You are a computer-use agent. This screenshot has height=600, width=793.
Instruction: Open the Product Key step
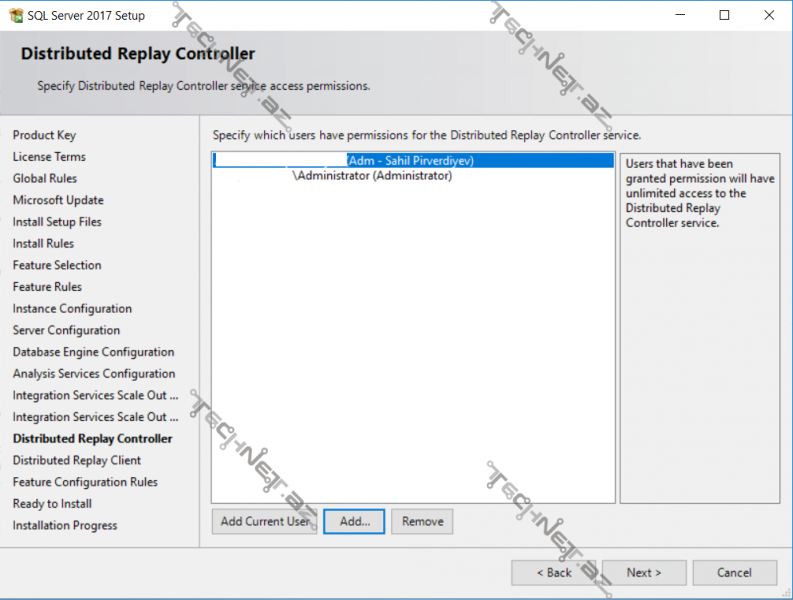pos(44,135)
